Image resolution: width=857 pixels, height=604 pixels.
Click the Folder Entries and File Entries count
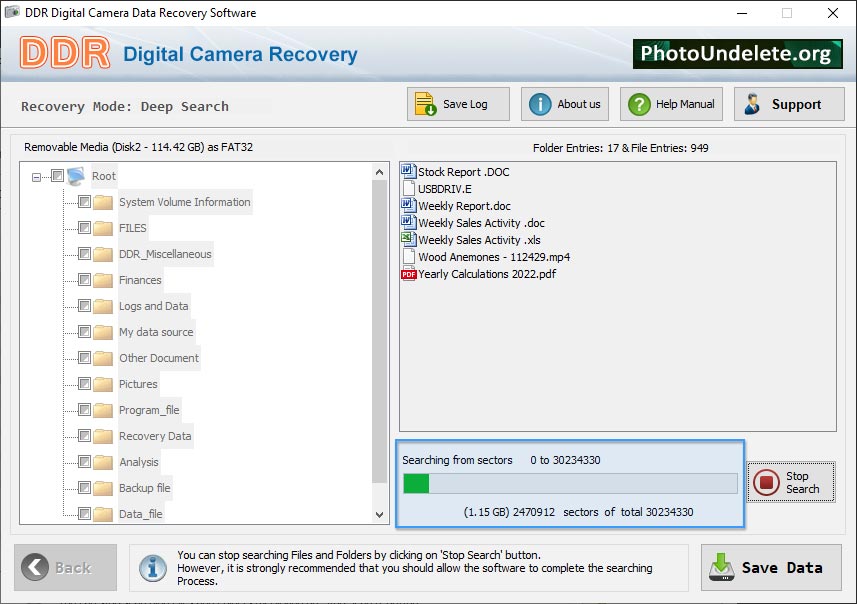coord(620,148)
